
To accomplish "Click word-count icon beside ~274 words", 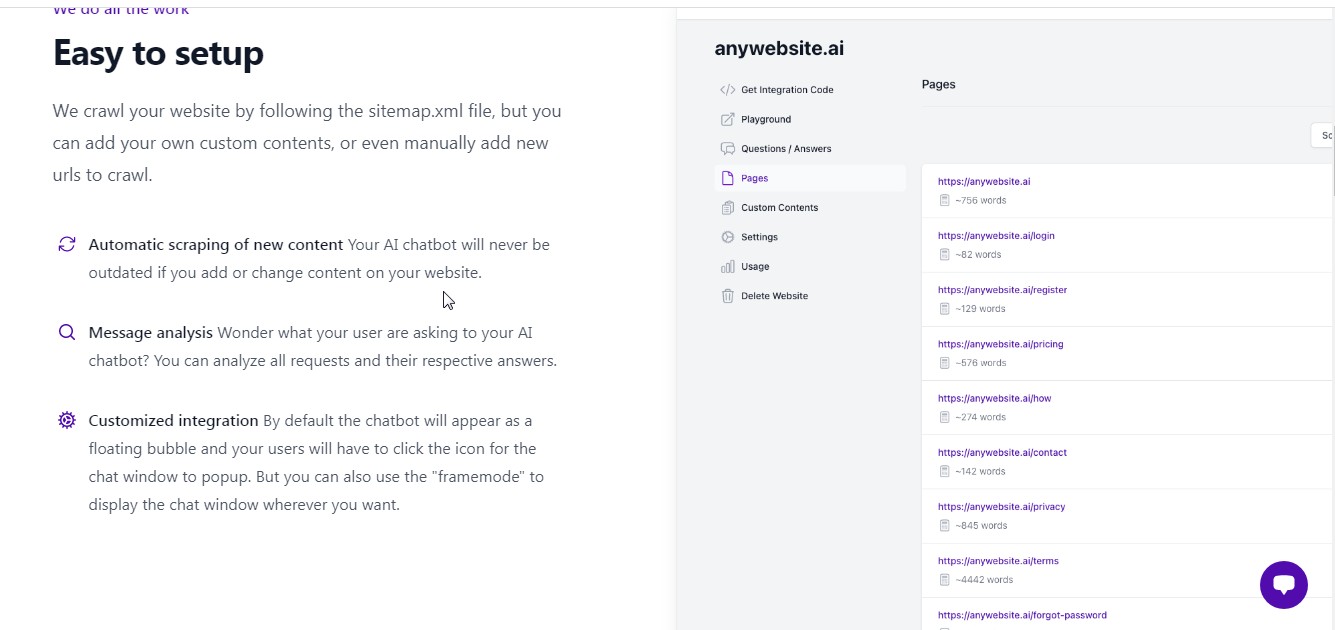I will point(944,417).
